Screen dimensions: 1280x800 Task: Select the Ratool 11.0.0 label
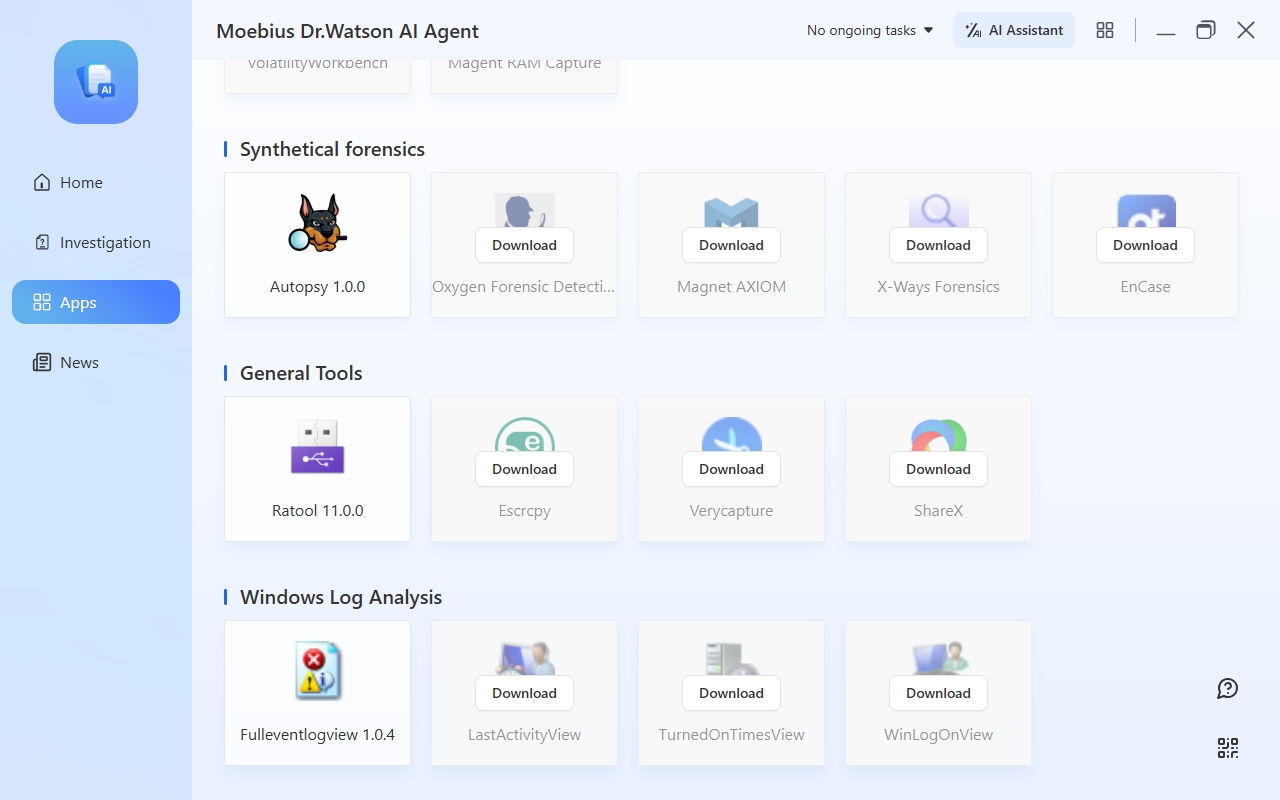point(318,510)
